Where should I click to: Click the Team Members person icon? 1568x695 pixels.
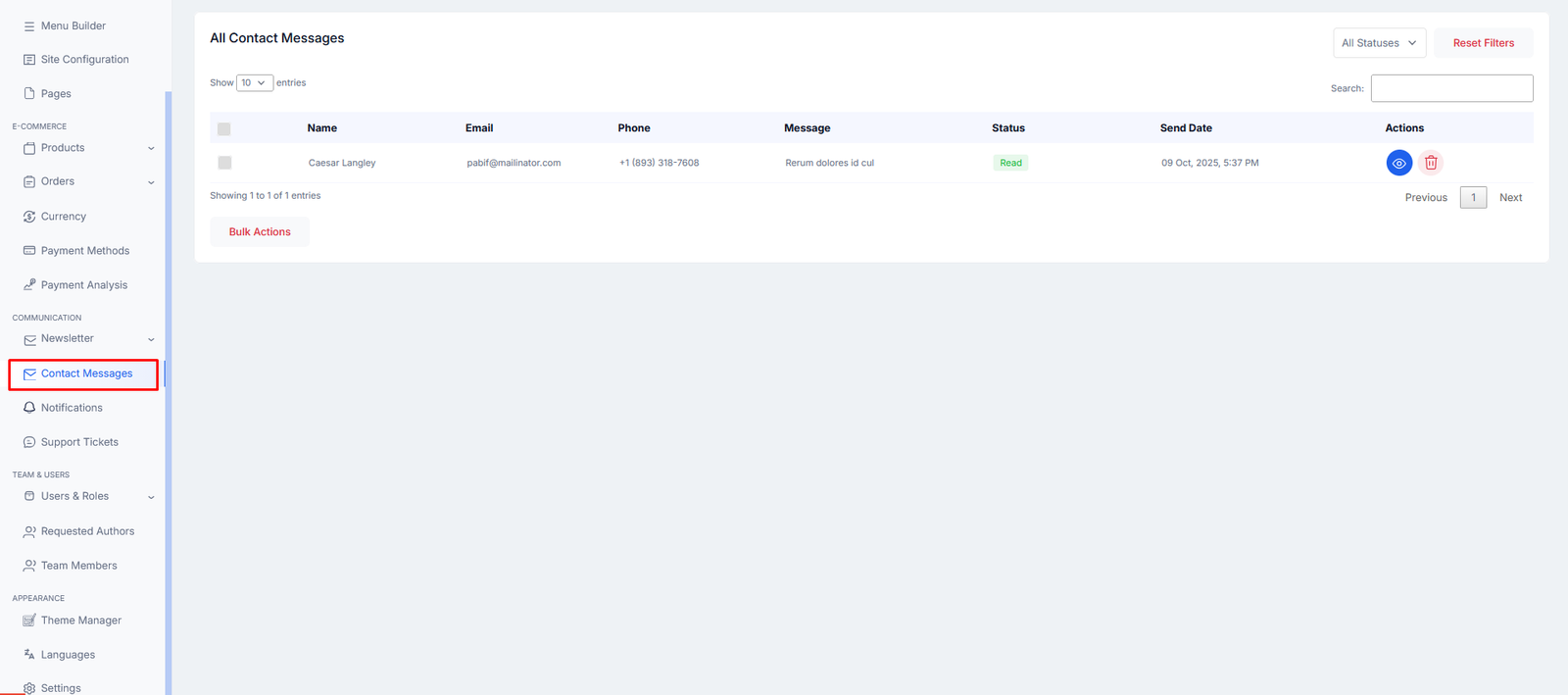click(29, 566)
